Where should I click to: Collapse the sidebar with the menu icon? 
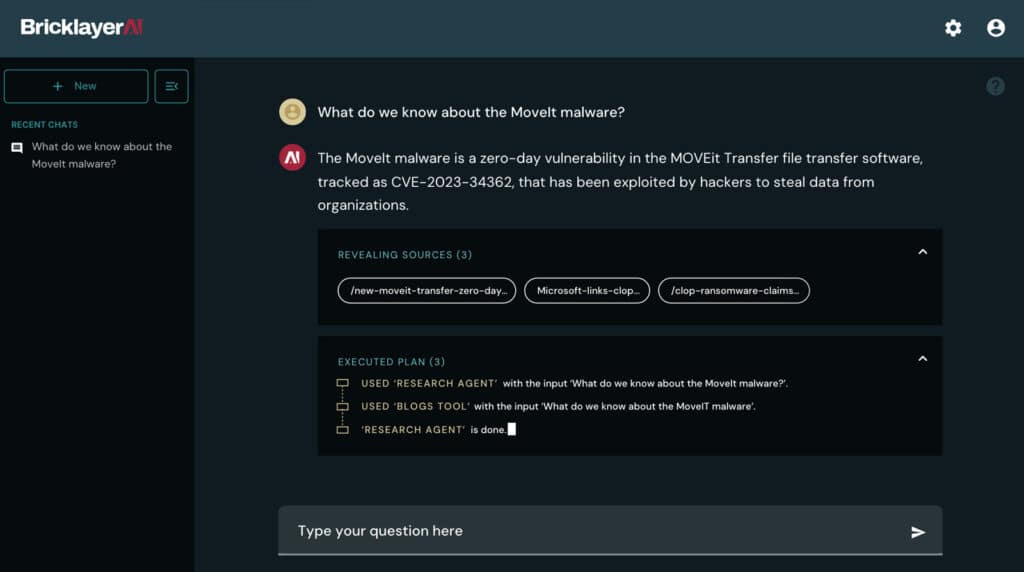click(171, 86)
